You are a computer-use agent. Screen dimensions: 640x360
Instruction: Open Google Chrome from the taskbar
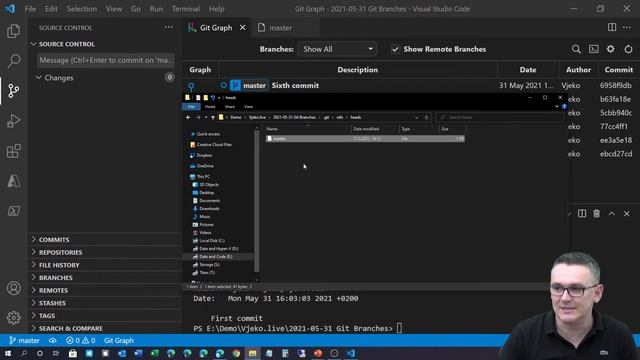[x=236, y=353]
